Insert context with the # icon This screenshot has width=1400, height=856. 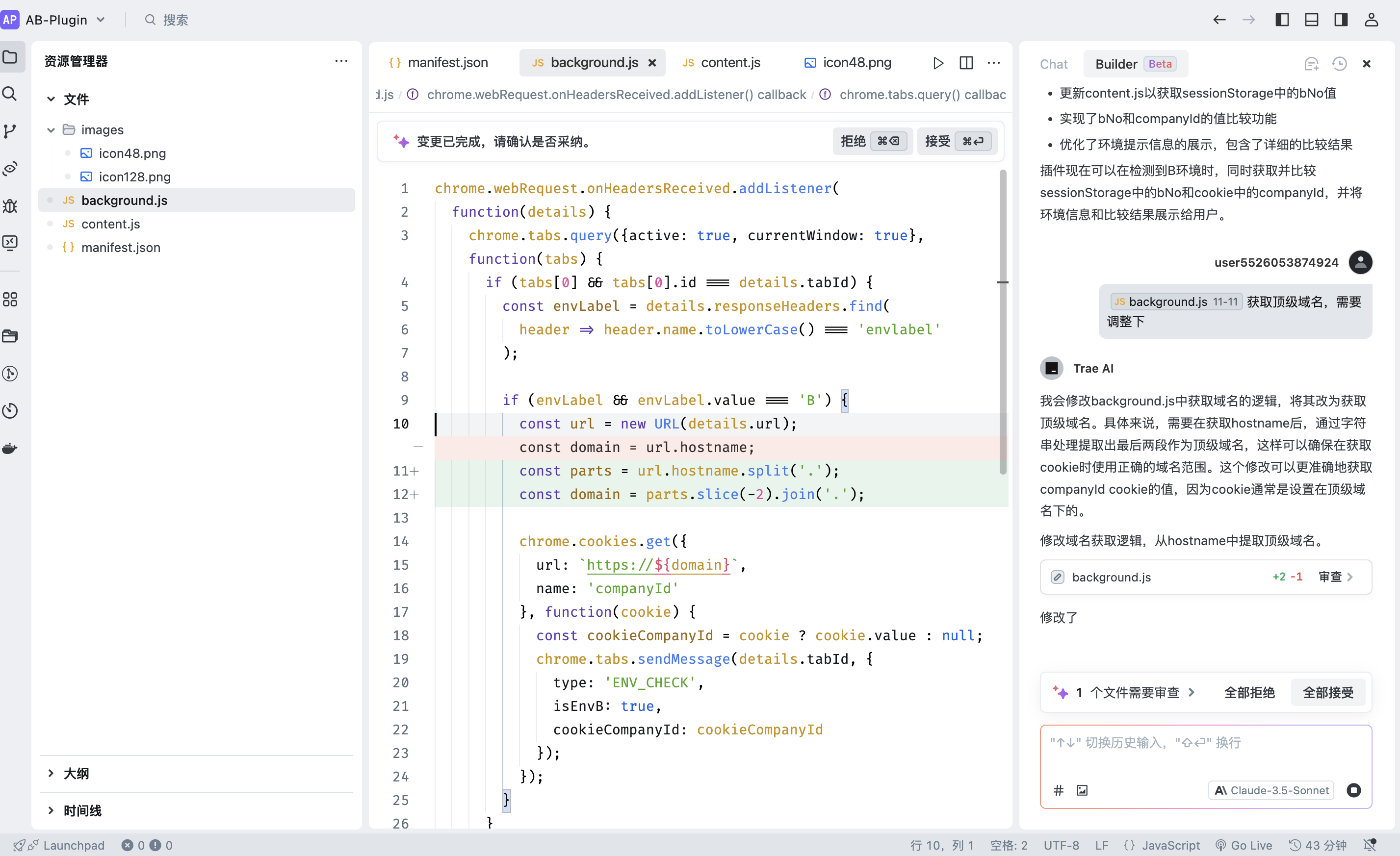[1058, 790]
